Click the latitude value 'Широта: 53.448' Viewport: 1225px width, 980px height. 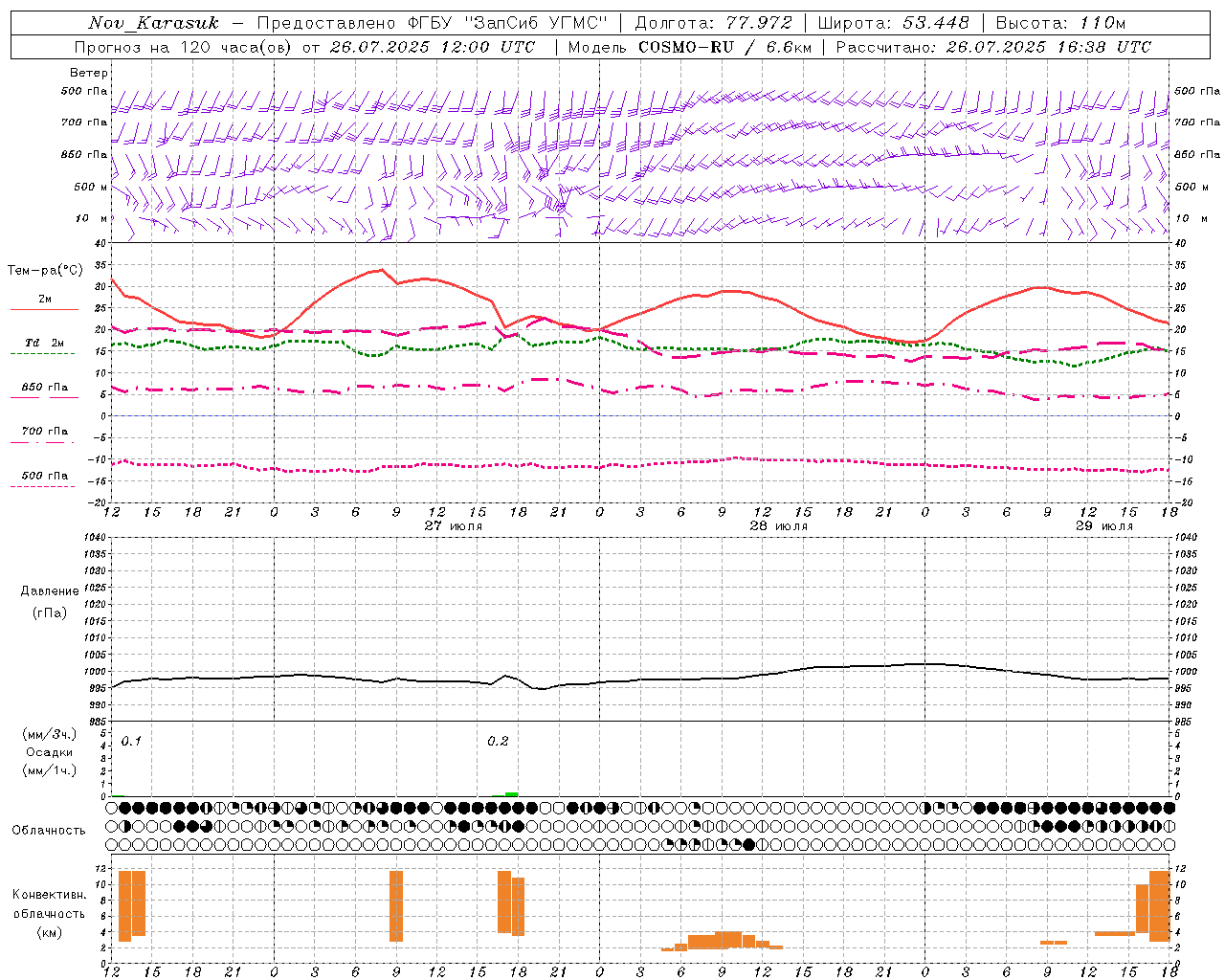(x=894, y=23)
